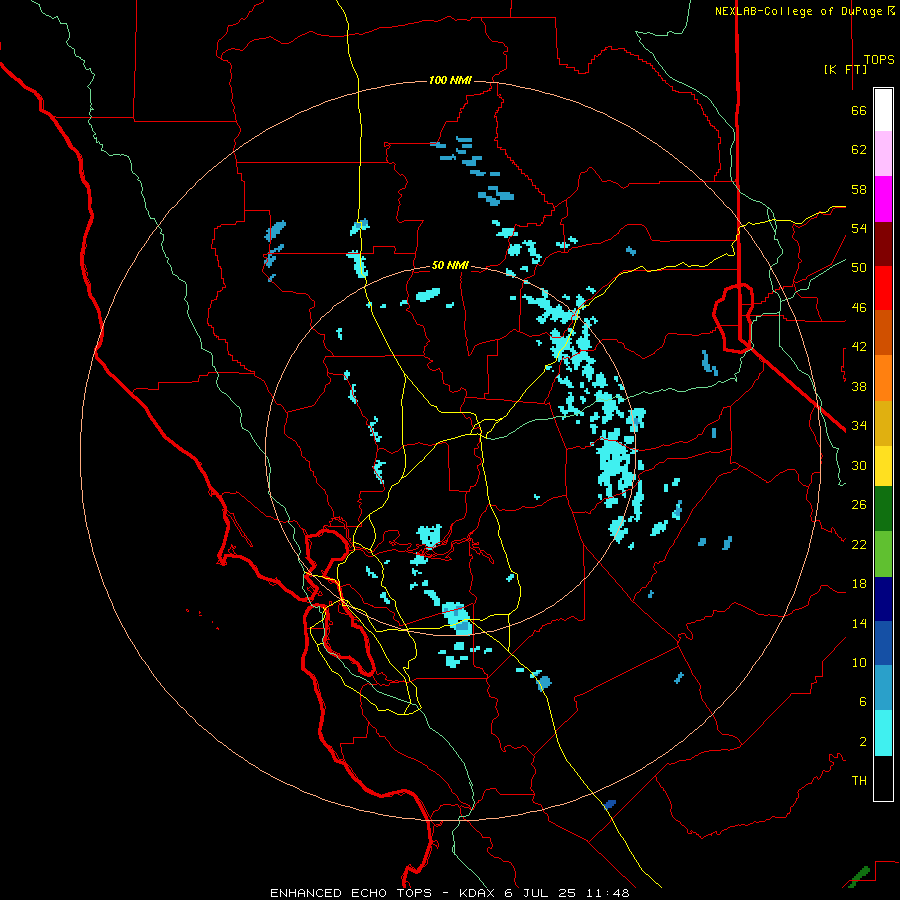
Task: Click the magenta 58 kft legend swatch
Action: pyautogui.click(x=883, y=199)
